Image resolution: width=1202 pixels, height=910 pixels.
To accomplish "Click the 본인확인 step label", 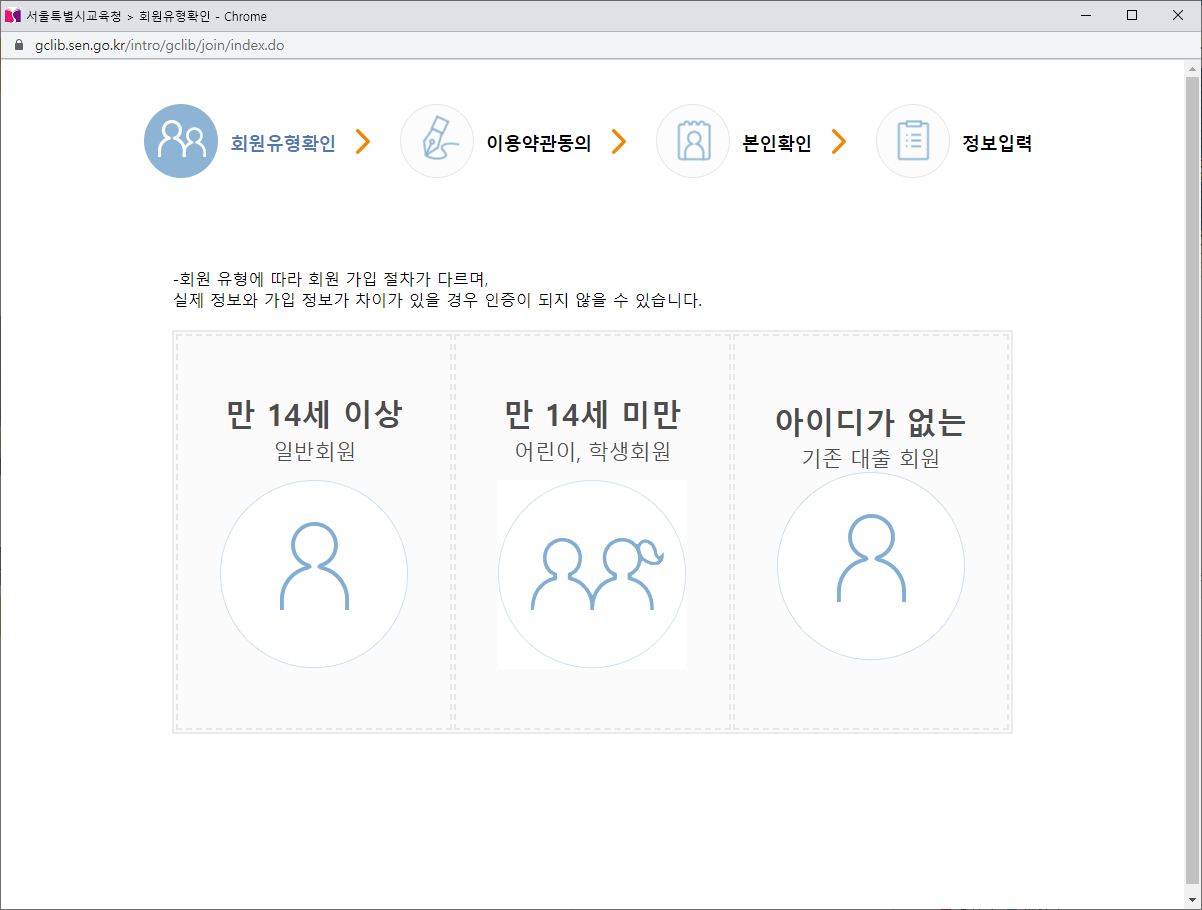I will [x=777, y=143].
